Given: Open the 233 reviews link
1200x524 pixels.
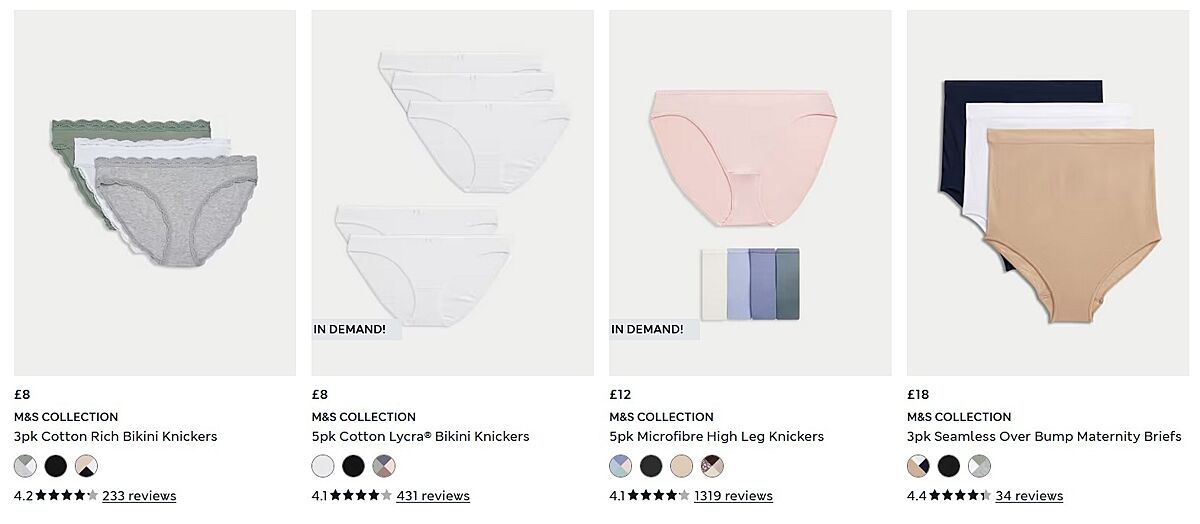Looking at the screenshot, I should [139, 496].
